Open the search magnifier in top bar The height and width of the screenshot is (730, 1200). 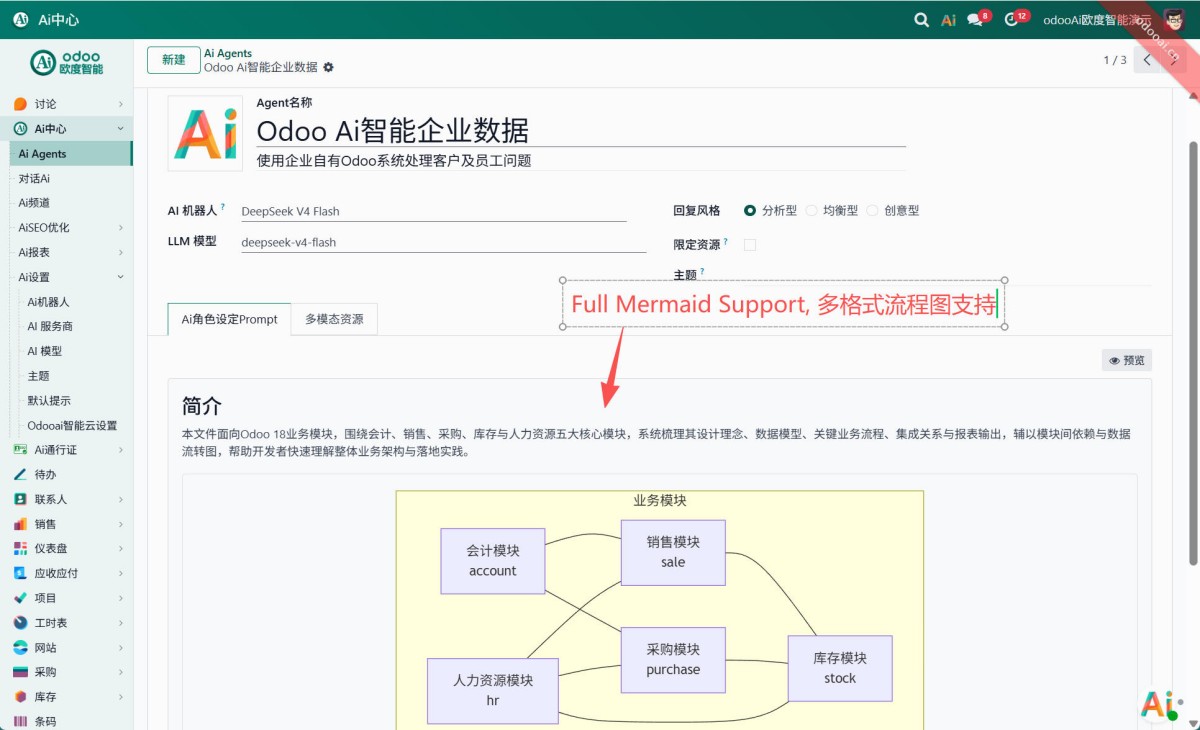pos(922,19)
